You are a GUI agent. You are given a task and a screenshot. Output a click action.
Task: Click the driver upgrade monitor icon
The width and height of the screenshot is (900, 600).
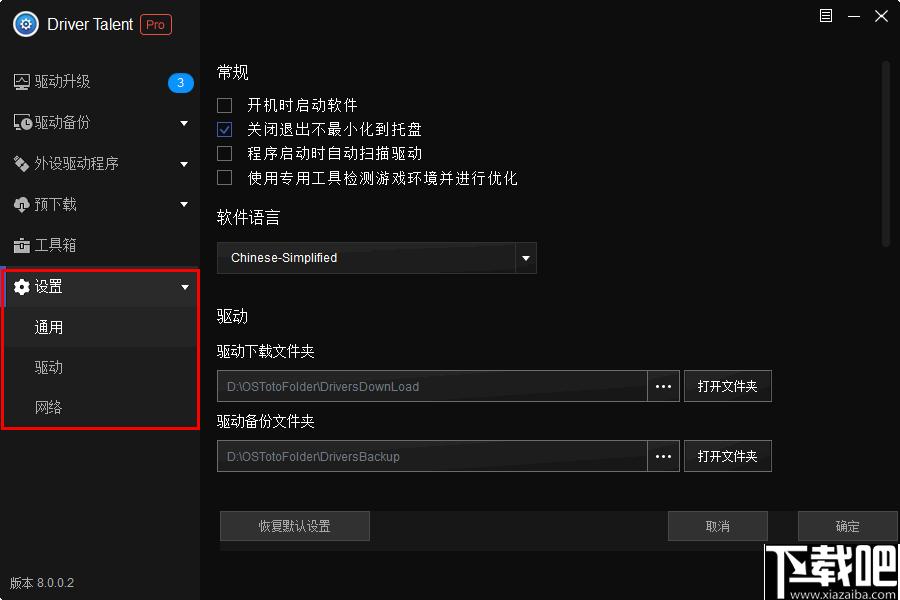(22, 82)
